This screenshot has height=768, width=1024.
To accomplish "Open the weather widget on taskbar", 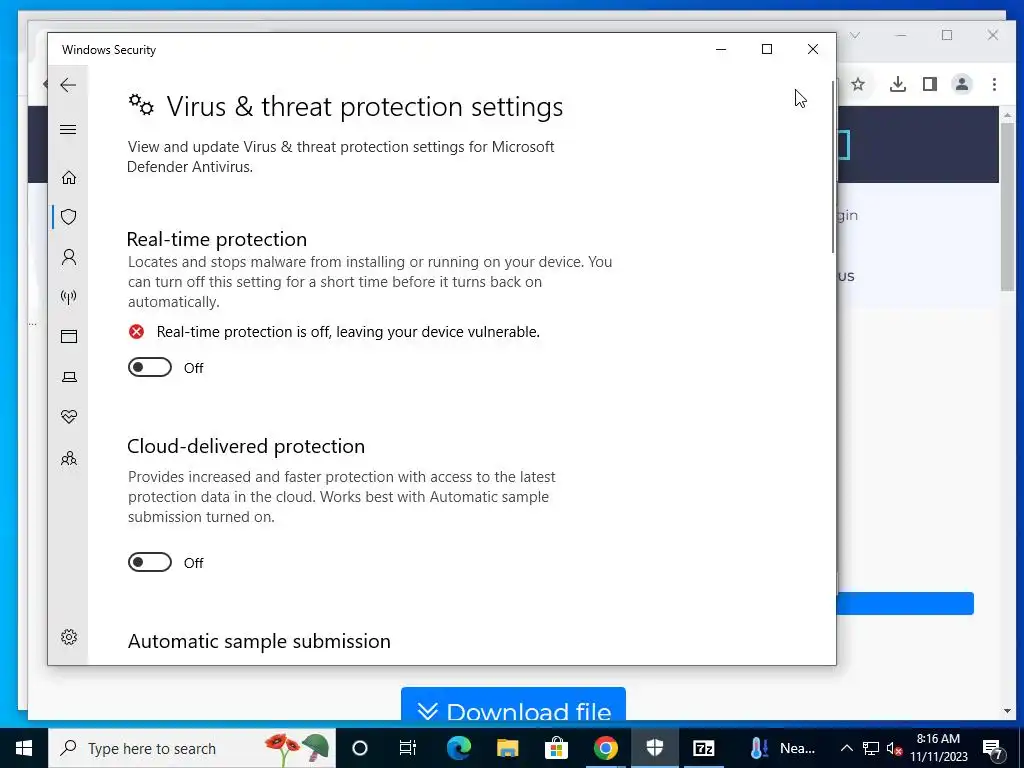I will click(x=782, y=748).
